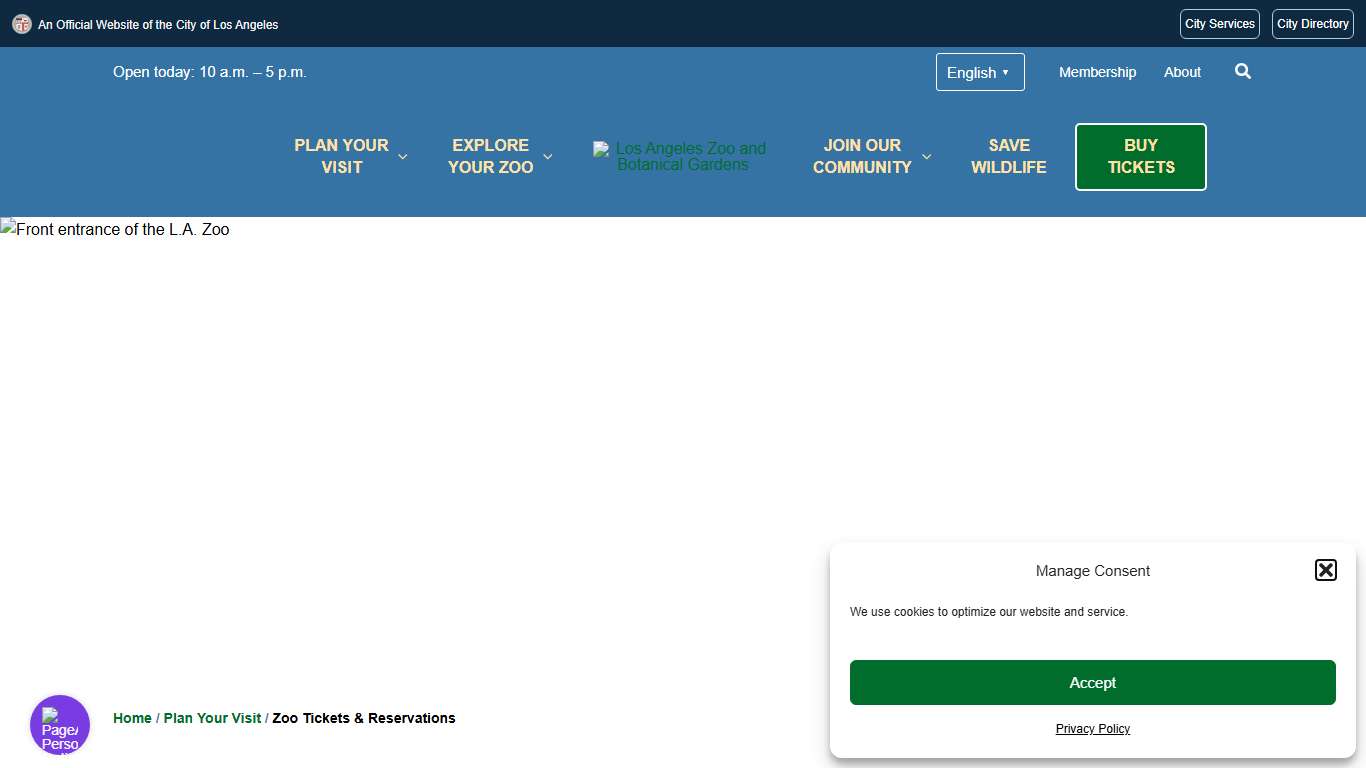
Task: Select Save Wildlife in the navigation
Action: (x=1008, y=157)
